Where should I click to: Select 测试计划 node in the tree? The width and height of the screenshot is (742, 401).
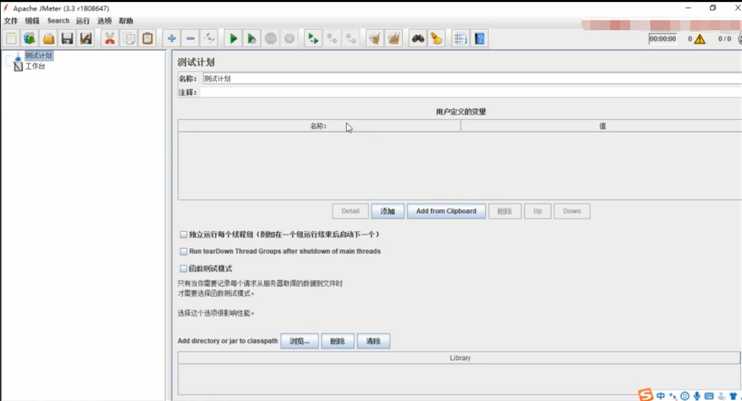(x=39, y=55)
